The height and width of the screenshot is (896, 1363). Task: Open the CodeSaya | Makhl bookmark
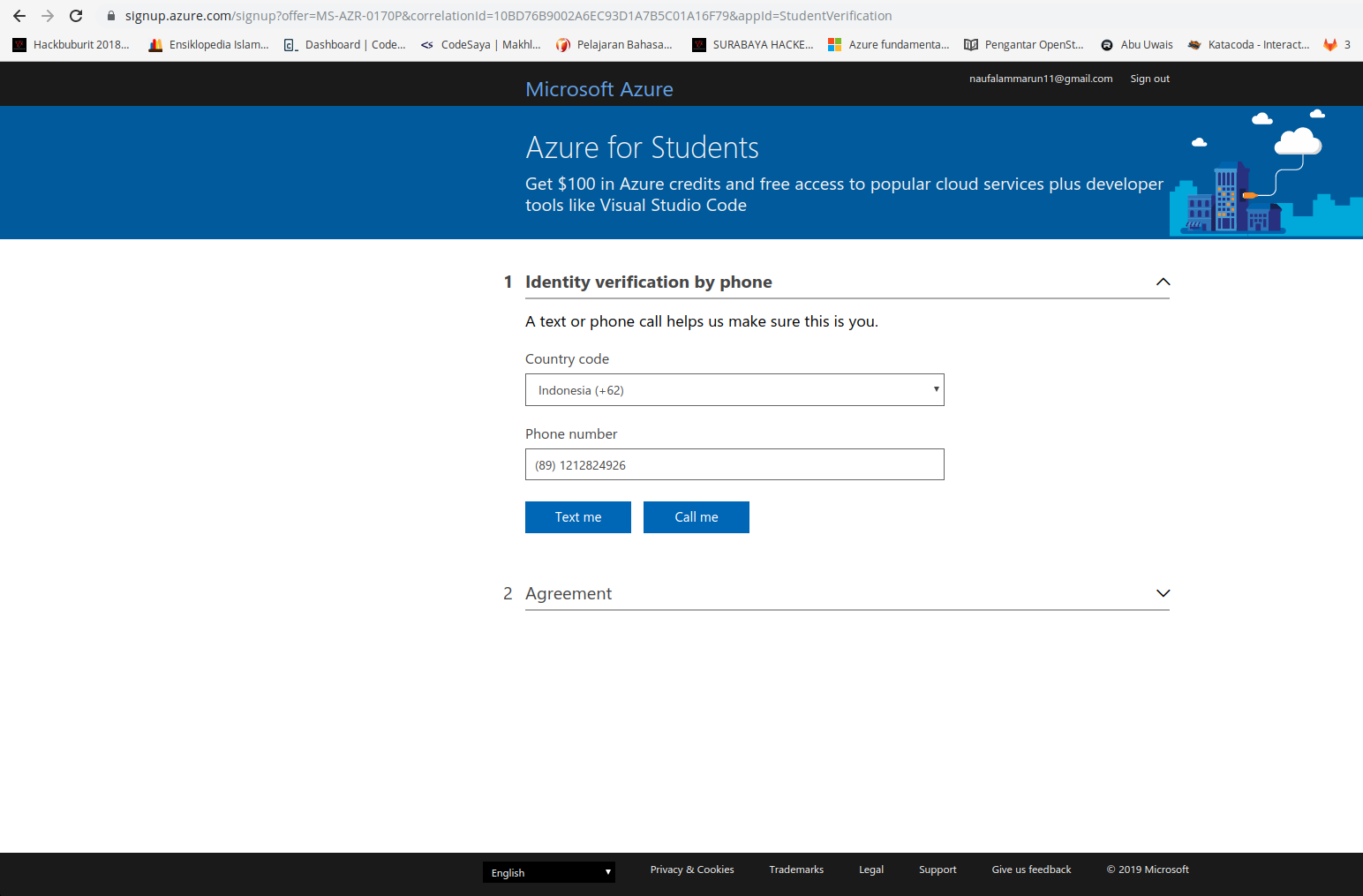480,45
